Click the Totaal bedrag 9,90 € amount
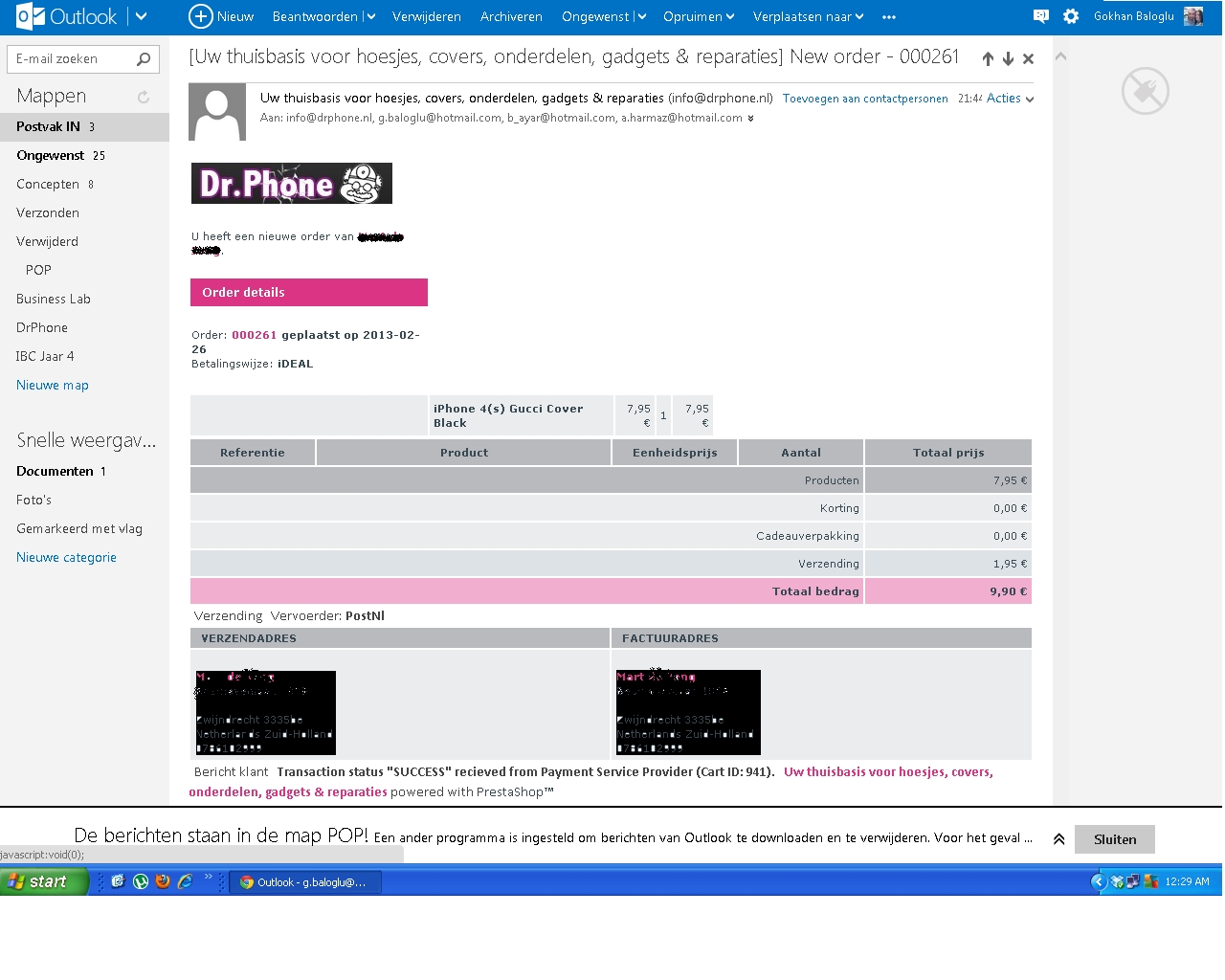The height and width of the screenshot is (980, 1225). pos(1009,591)
